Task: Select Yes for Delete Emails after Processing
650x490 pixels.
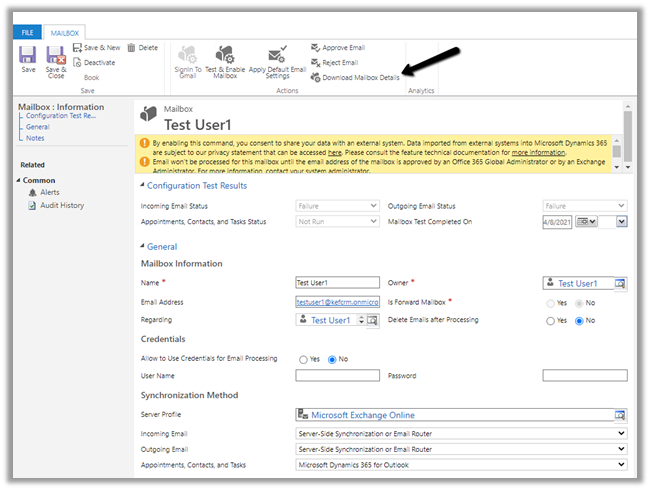Action: (x=550, y=320)
